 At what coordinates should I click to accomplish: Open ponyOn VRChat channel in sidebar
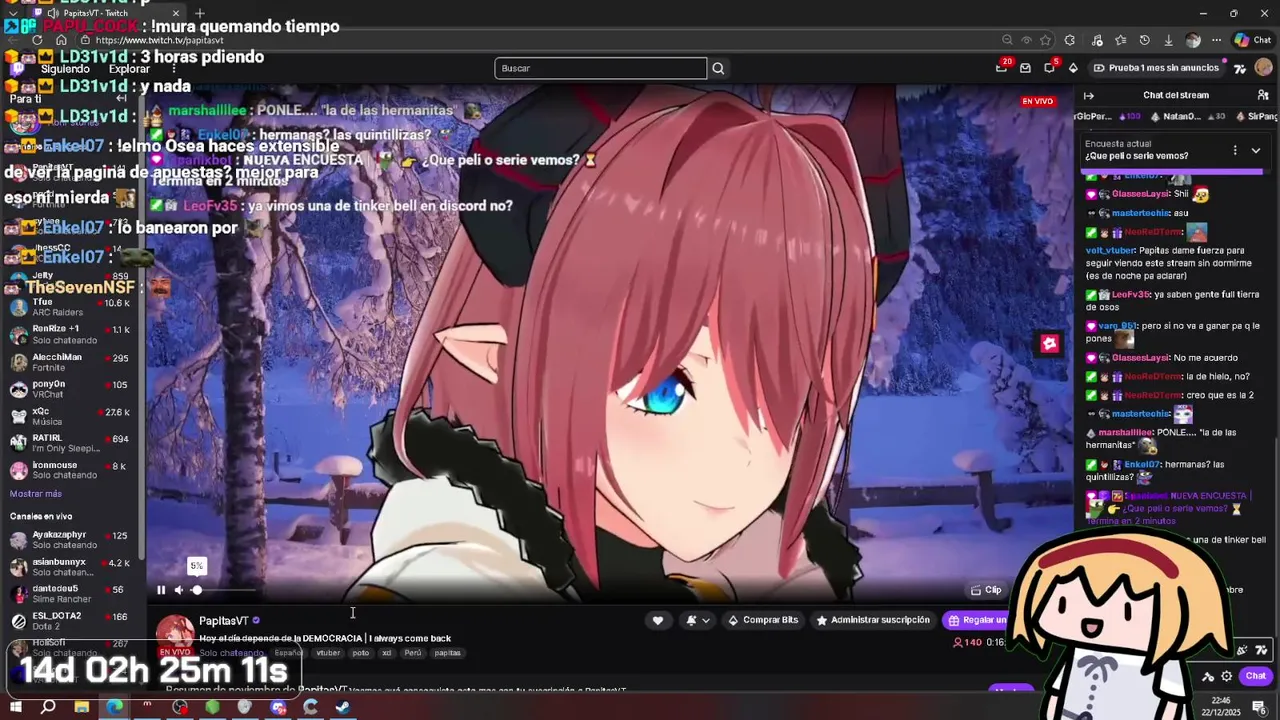(70, 389)
